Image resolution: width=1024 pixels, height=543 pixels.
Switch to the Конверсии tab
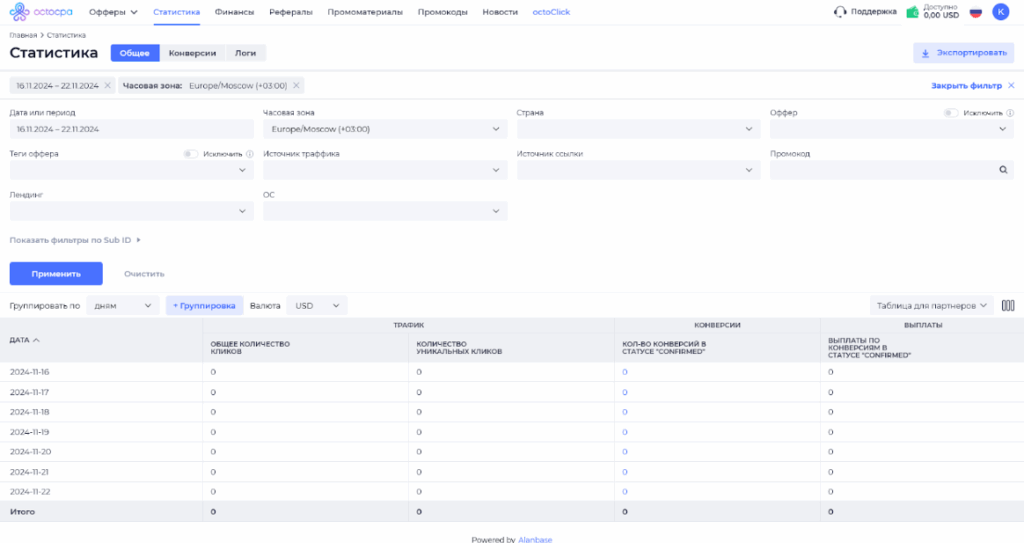point(192,53)
